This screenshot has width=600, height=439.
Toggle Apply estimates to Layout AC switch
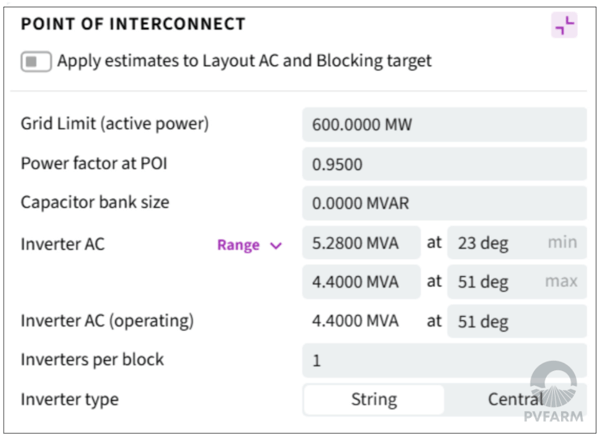point(36,61)
